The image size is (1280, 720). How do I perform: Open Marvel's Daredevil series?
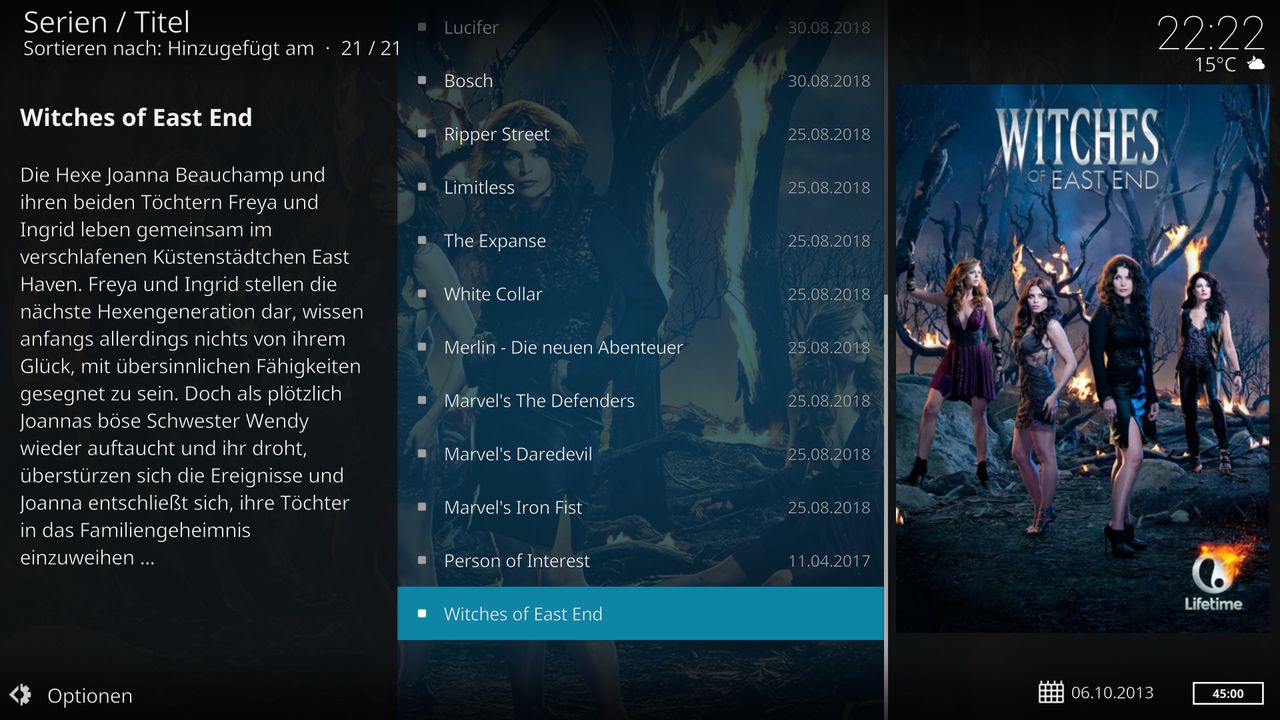641,454
